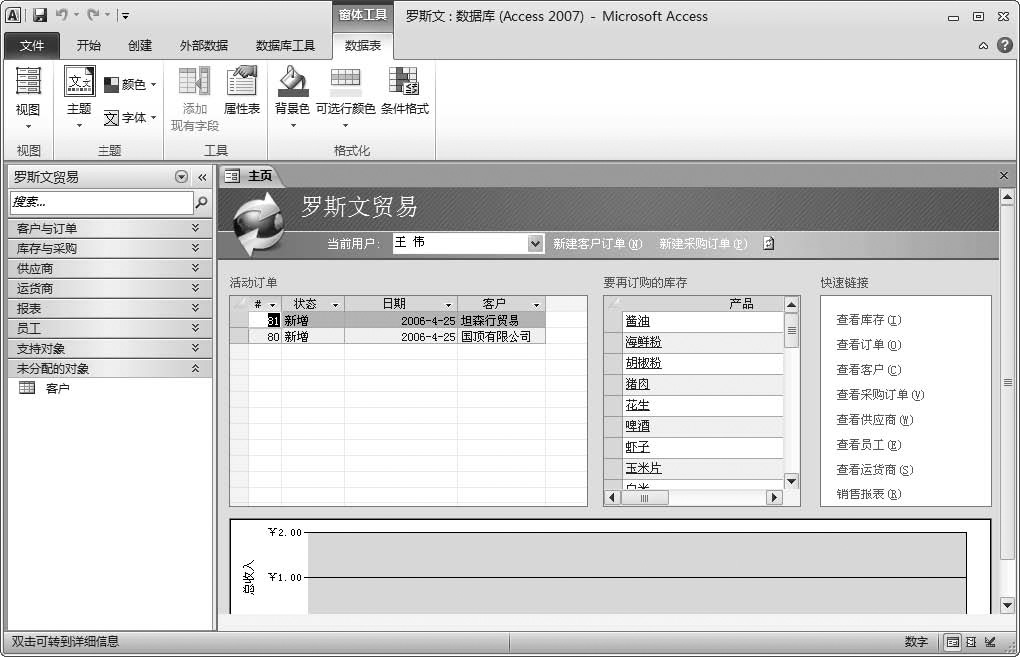Switch to Form view icon in status bar
Screen dimensions: 1020x657
point(952,642)
